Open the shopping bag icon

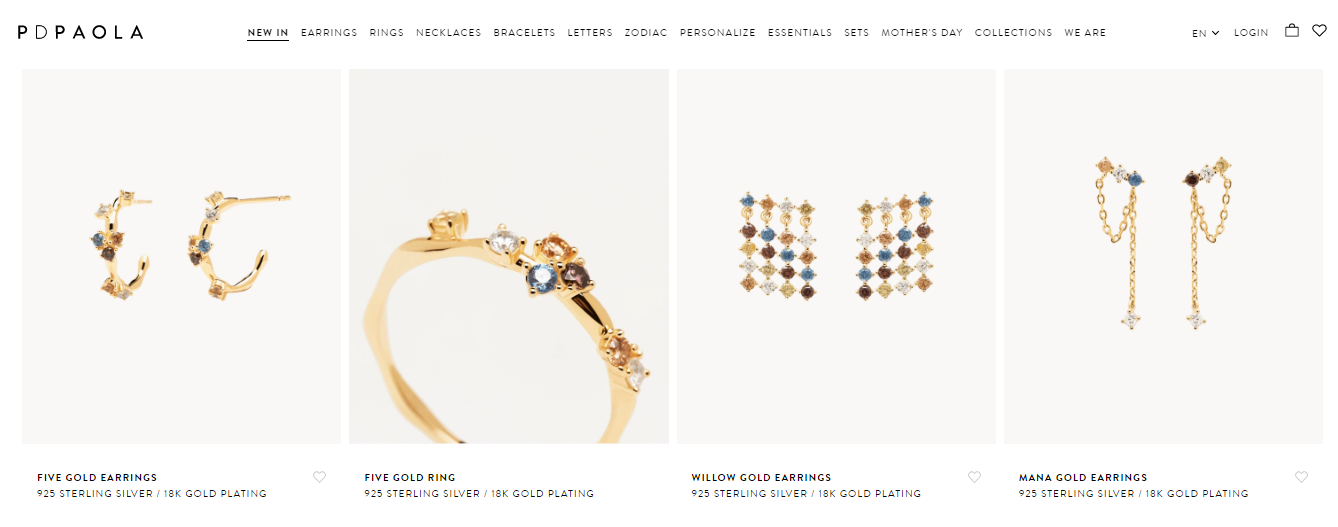click(x=1292, y=31)
